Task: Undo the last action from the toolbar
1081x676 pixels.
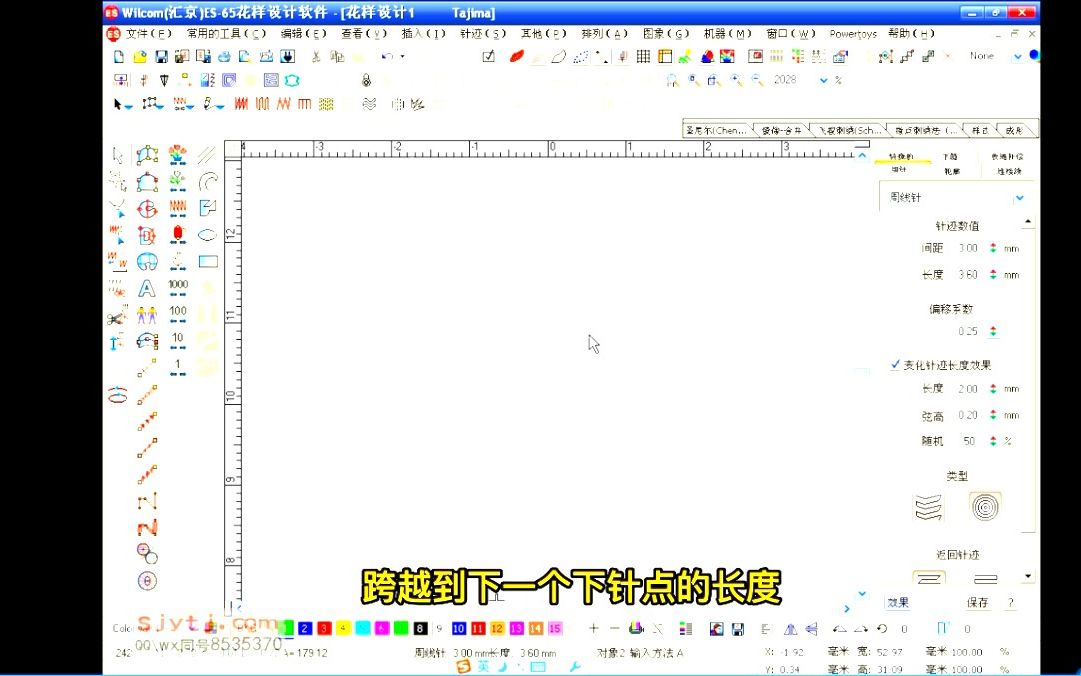Action: coord(385,57)
